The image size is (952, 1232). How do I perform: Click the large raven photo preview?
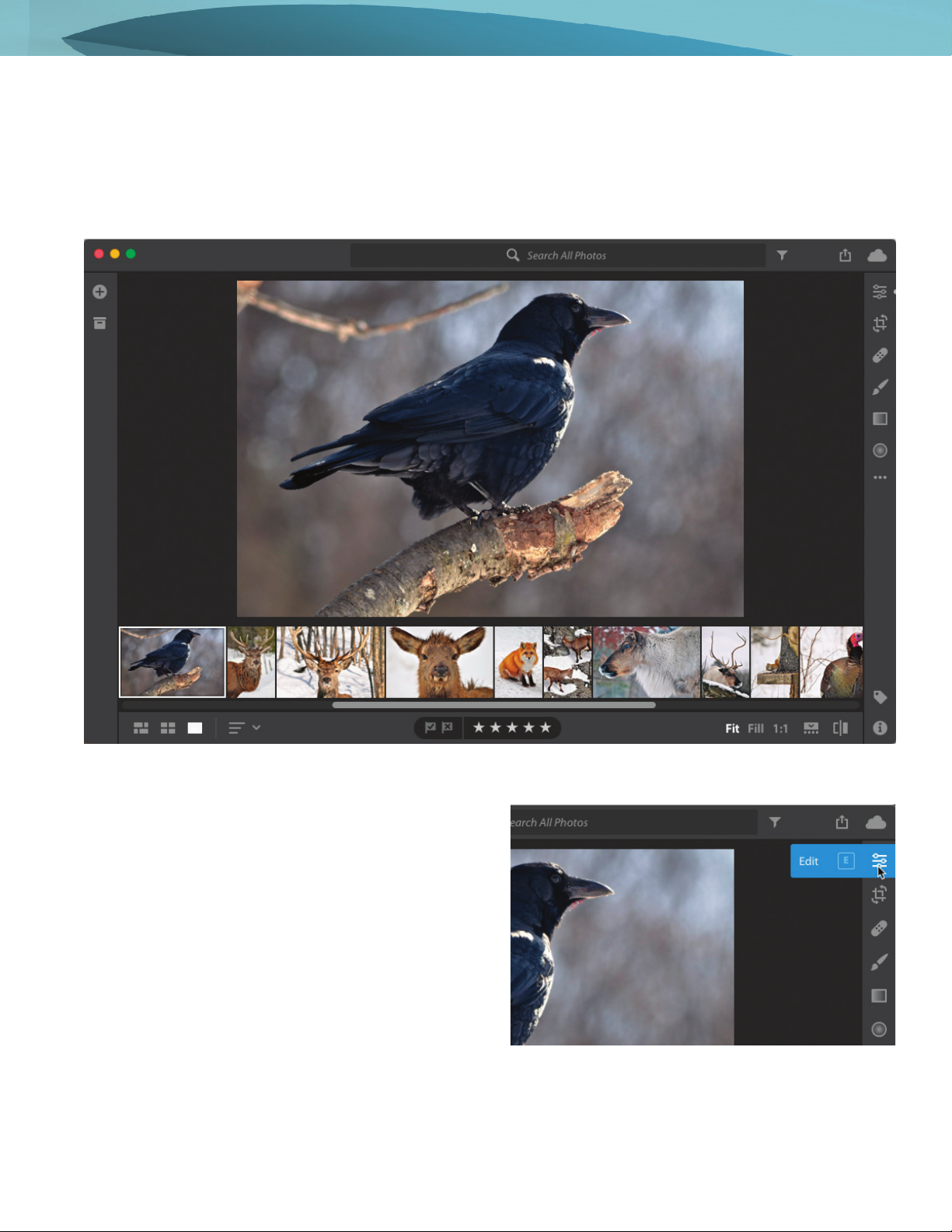[x=490, y=448]
